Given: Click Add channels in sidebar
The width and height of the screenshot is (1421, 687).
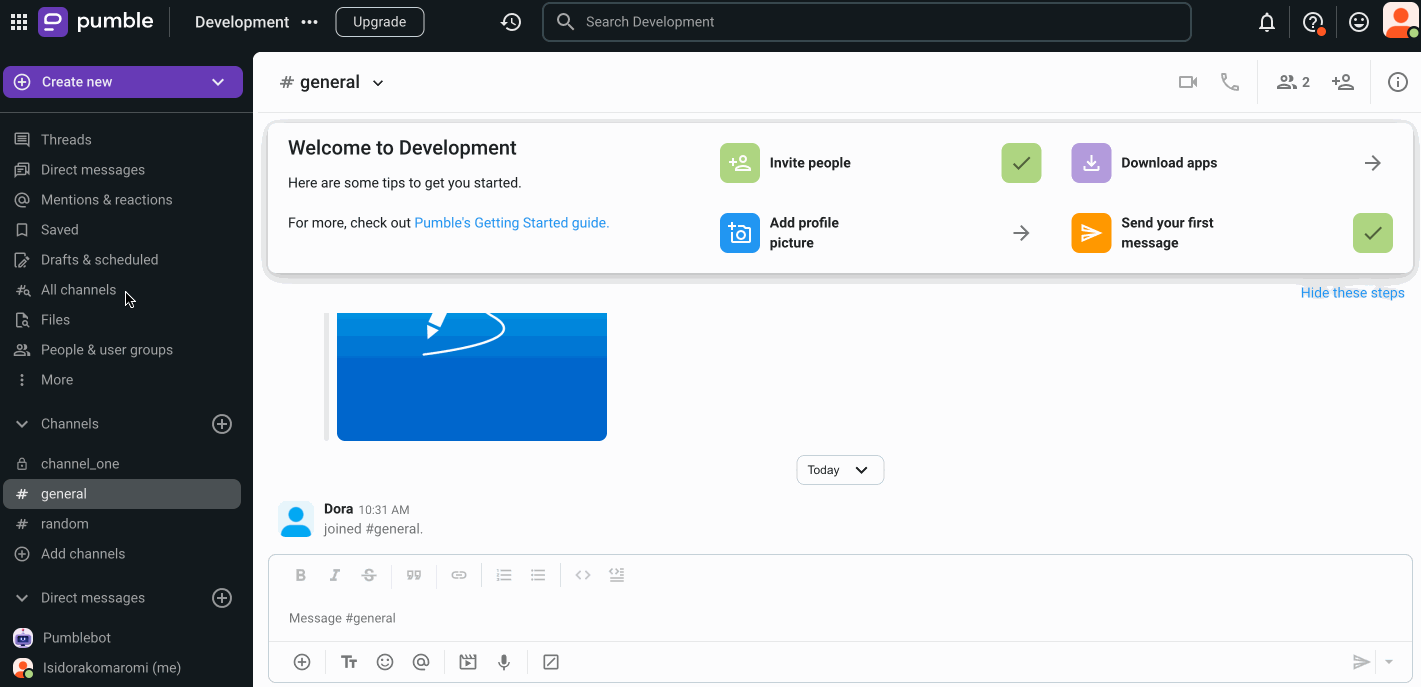Looking at the screenshot, I should coord(83,554).
